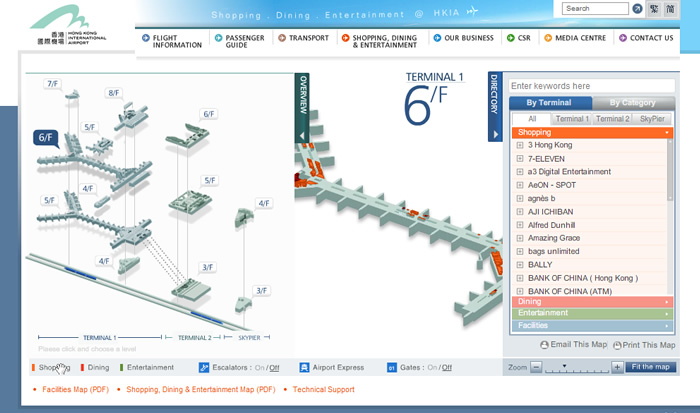Click the Passenger Guide arrow icon
Image resolution: width=700 pixels, height=413 pixels.
tap(218, 38)
